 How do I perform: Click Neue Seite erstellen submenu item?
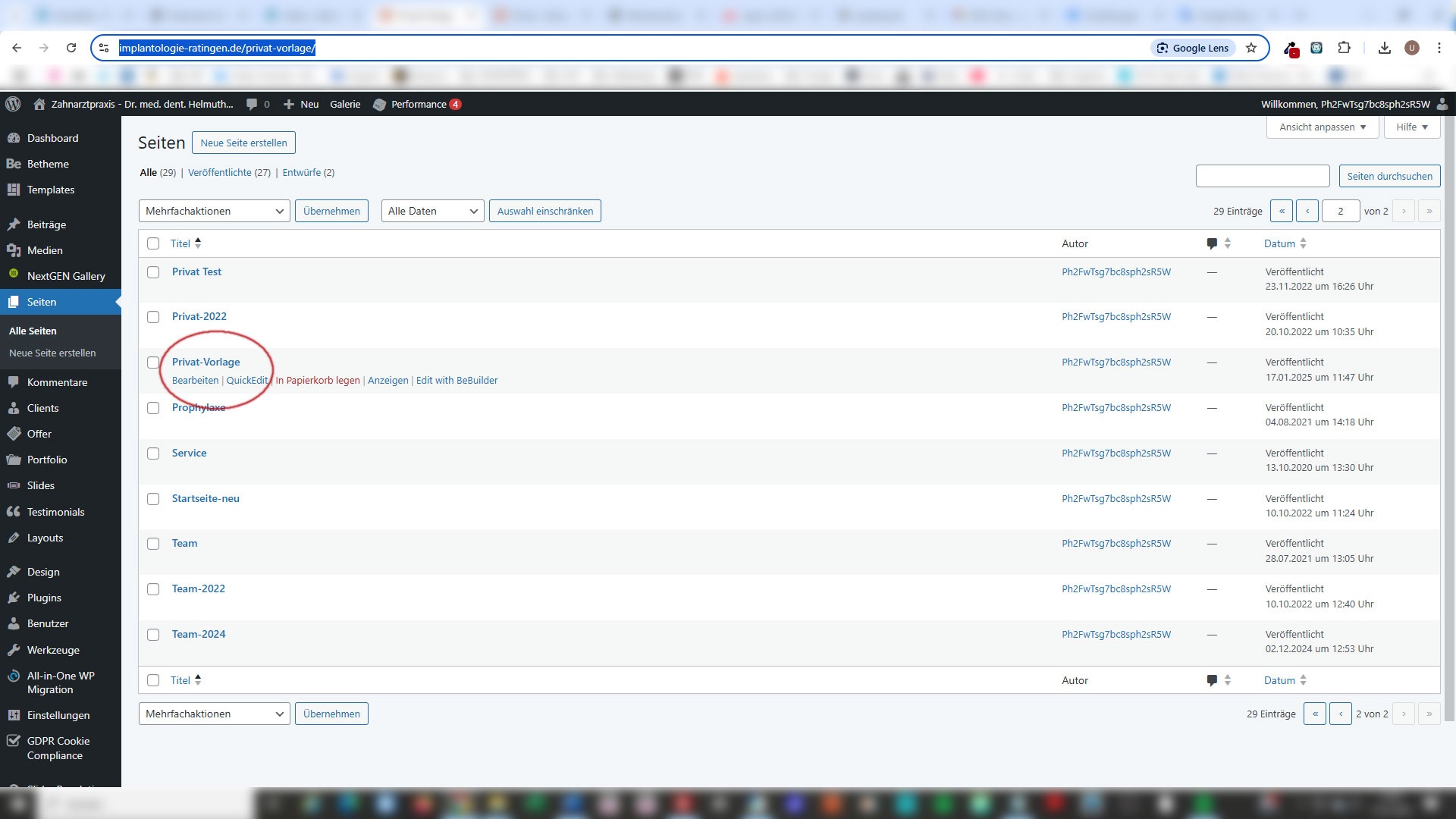click(x=52, y=353)
